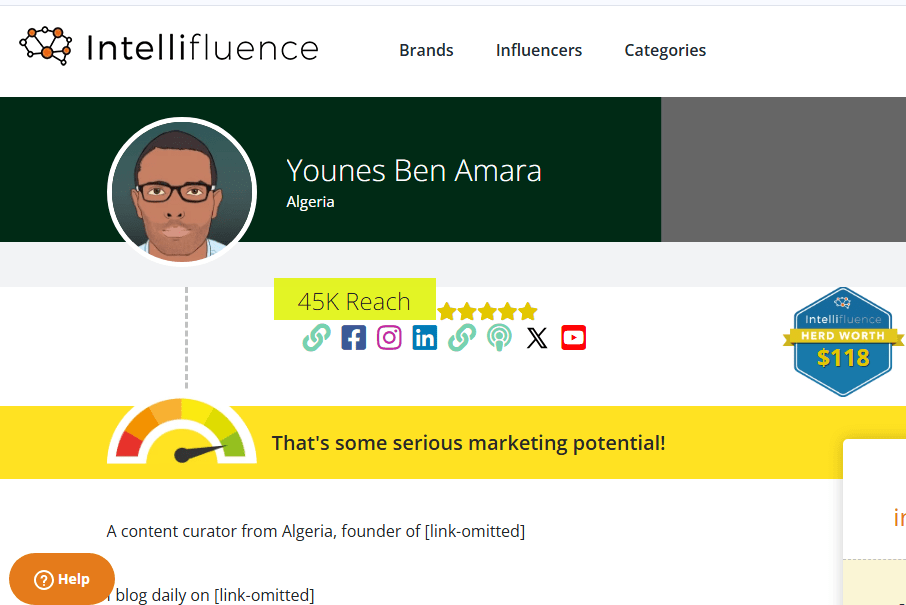Click the marketing potential gauge meter

click(x=182, y=435)
